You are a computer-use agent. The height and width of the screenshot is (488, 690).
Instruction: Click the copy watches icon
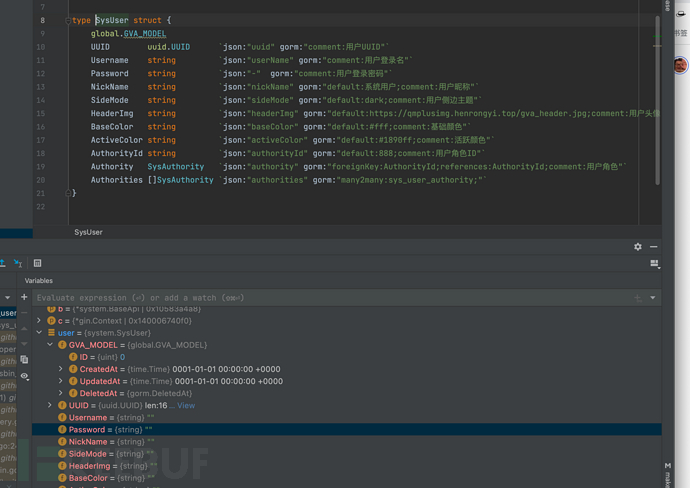(x=24, y=360)
